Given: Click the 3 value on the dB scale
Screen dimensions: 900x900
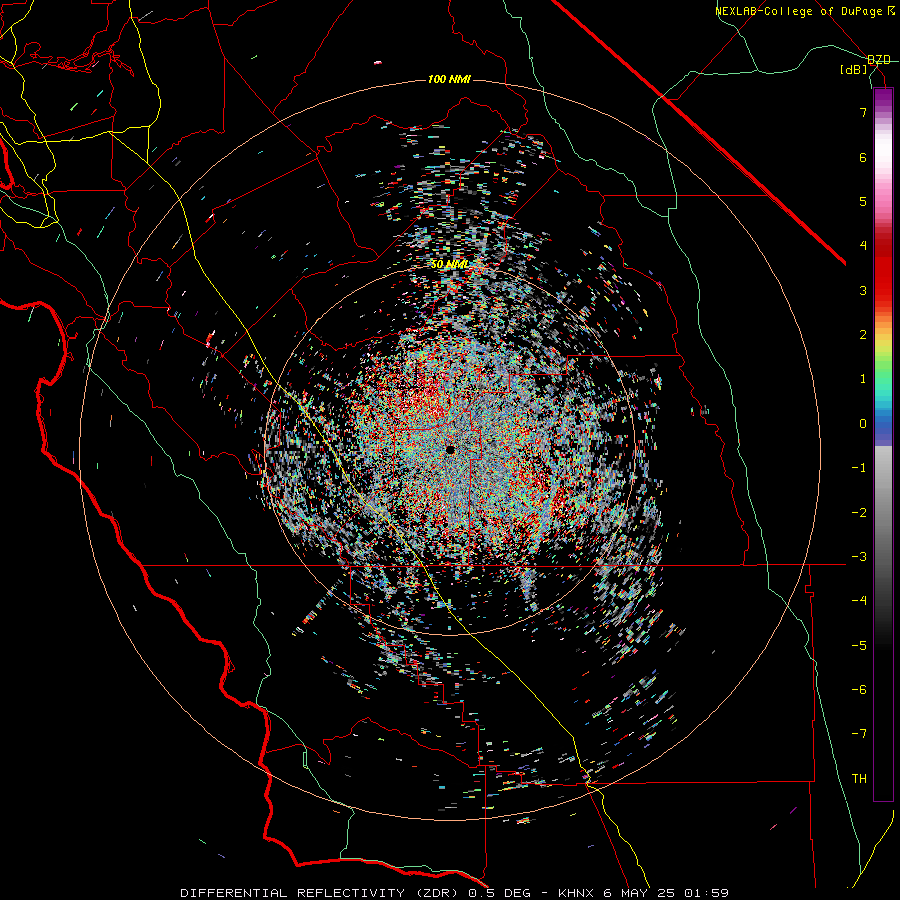Looking at the screenshot, I should [x=863, y=290].
